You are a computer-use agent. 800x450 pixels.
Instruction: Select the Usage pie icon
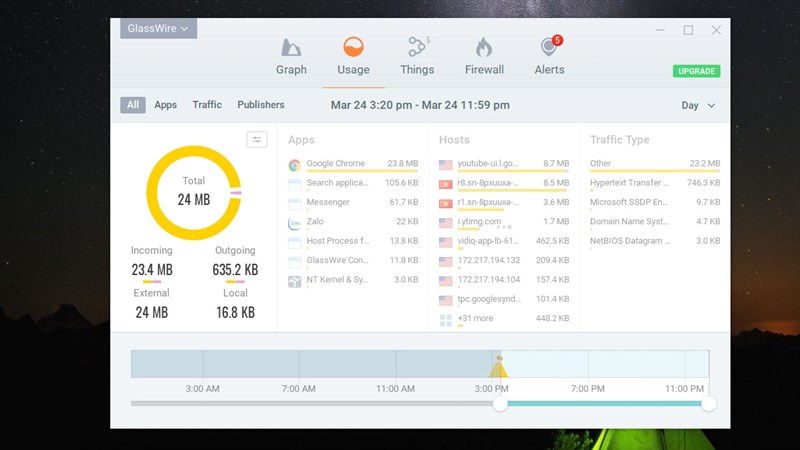point(353,47)
